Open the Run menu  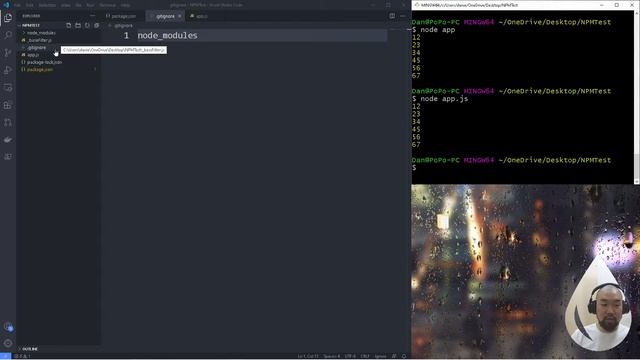coord(90,5)
